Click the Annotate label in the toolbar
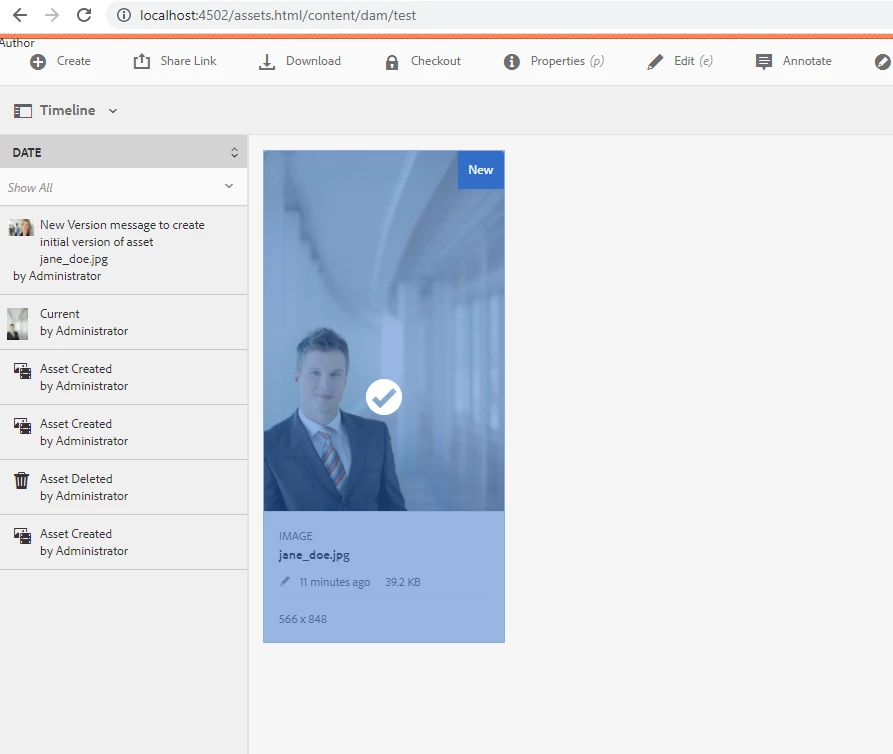The width and height of the screenshot is (893, 754). tap(807, 61)
